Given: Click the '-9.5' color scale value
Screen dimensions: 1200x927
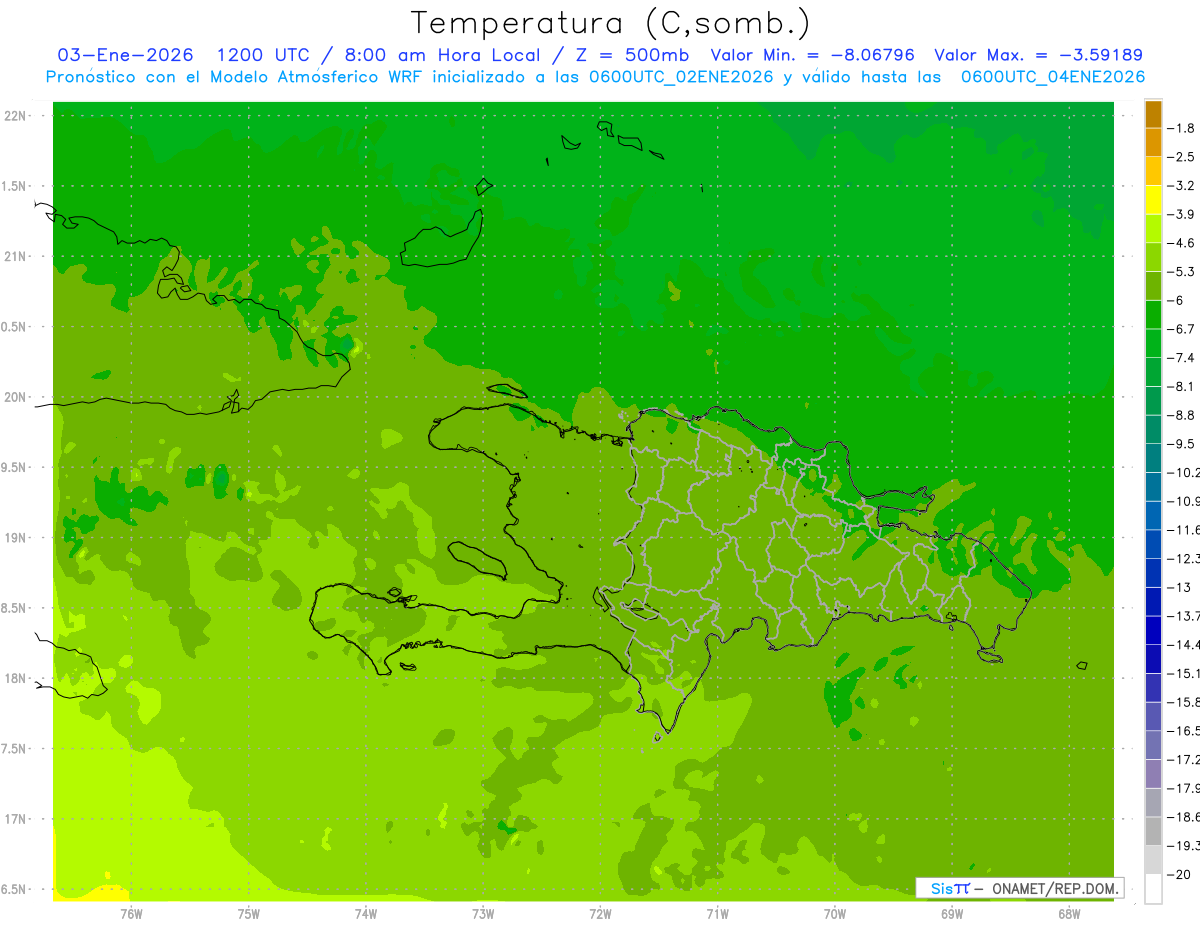Looking at the screenshot, I should tap(1181, 444).
